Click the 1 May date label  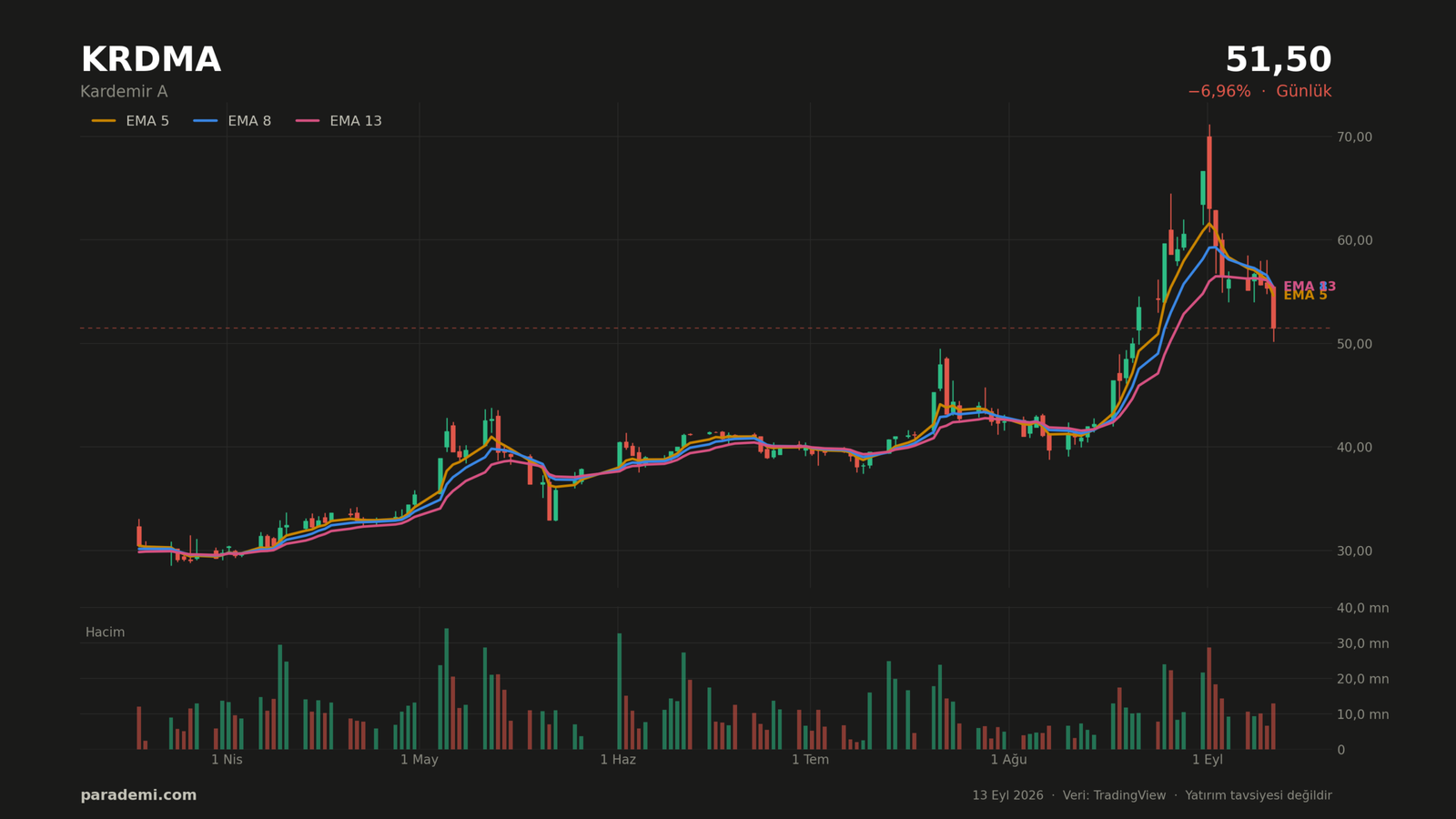pyautogui.click(x=420, y=760)
